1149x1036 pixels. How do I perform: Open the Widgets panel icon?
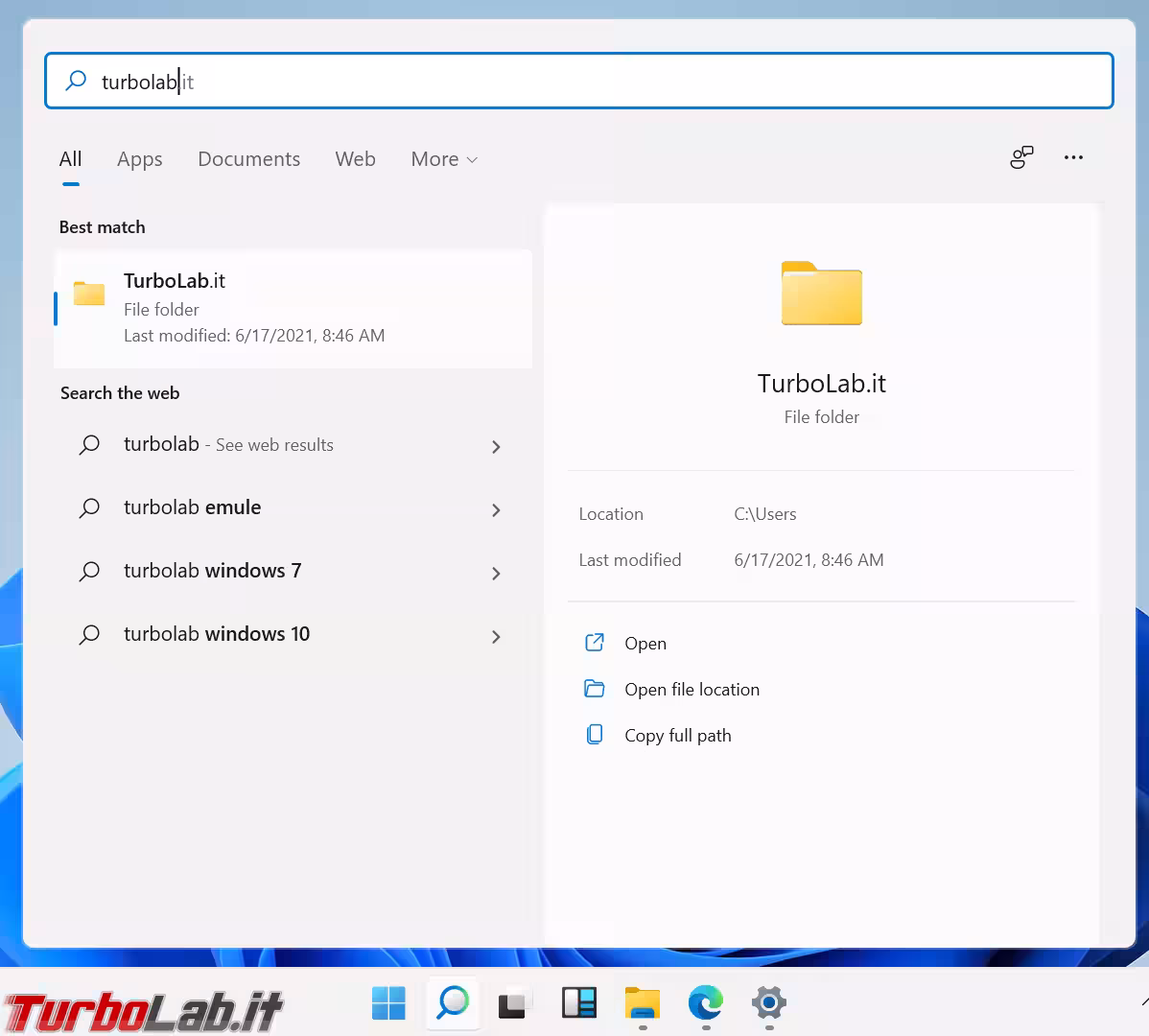578,1003
